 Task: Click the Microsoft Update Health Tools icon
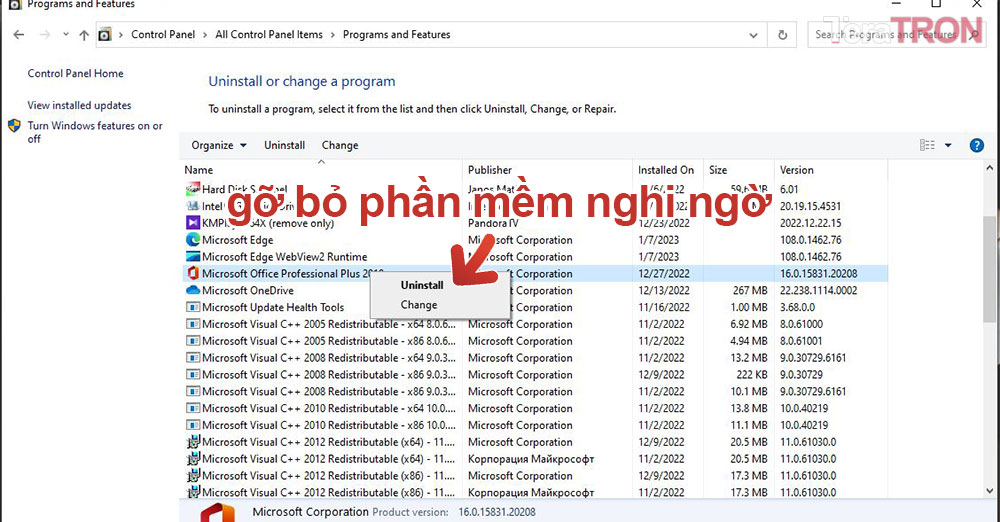click(x=193, y=307)
